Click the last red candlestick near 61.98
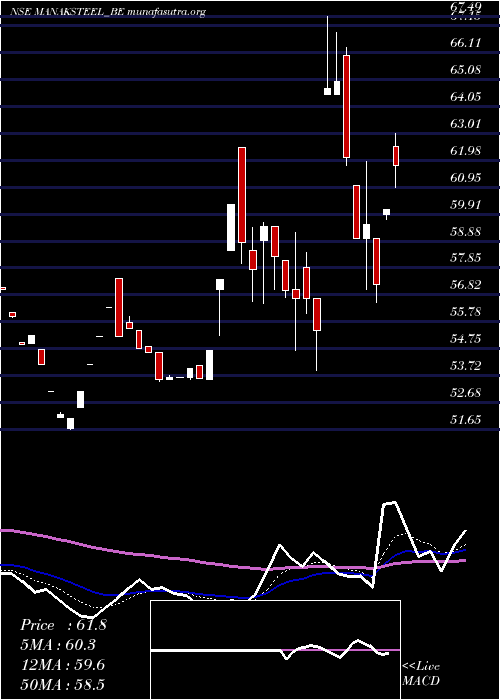Viewport: 500px width, 700px height. click(x=396, y=156)
